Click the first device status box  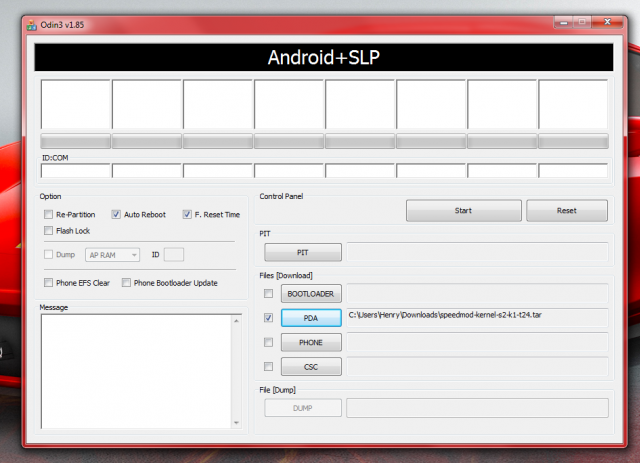coord(76,104)
